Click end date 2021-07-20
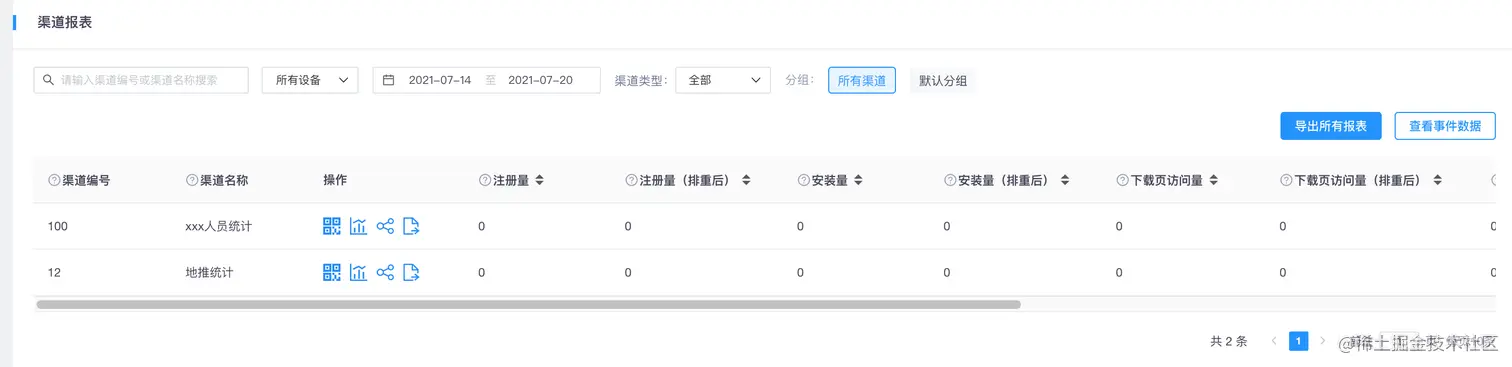The width and height of the screenshot is (1512, 367). [x=540, y=80]
